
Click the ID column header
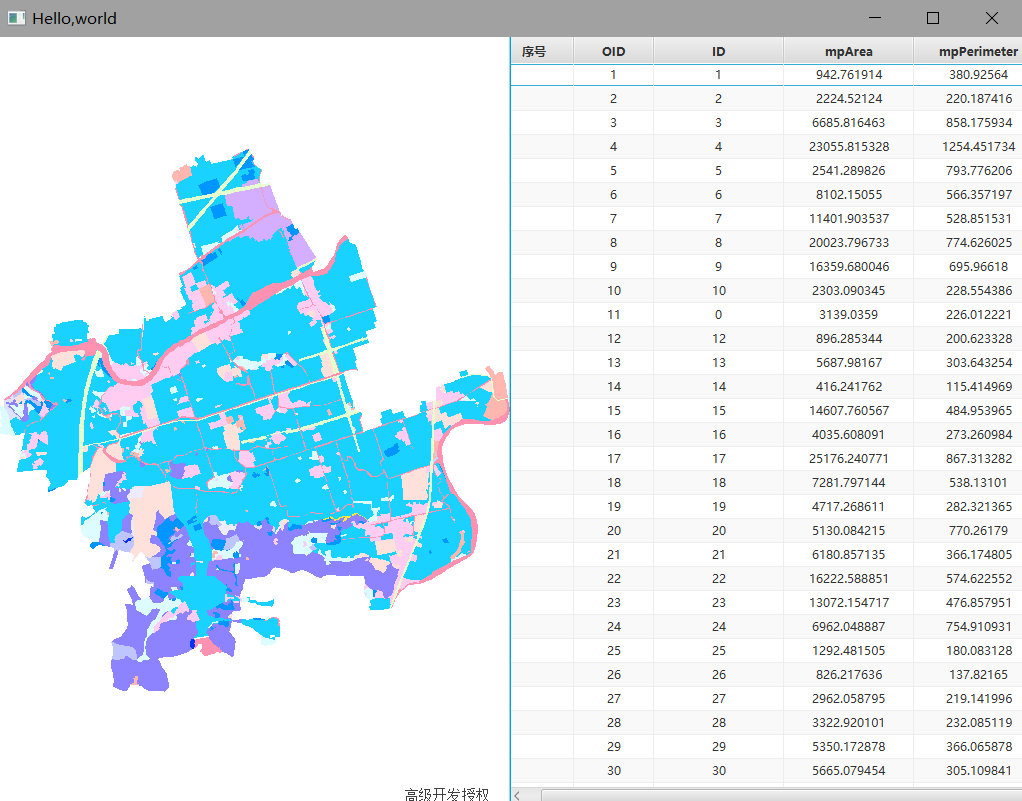718,51
